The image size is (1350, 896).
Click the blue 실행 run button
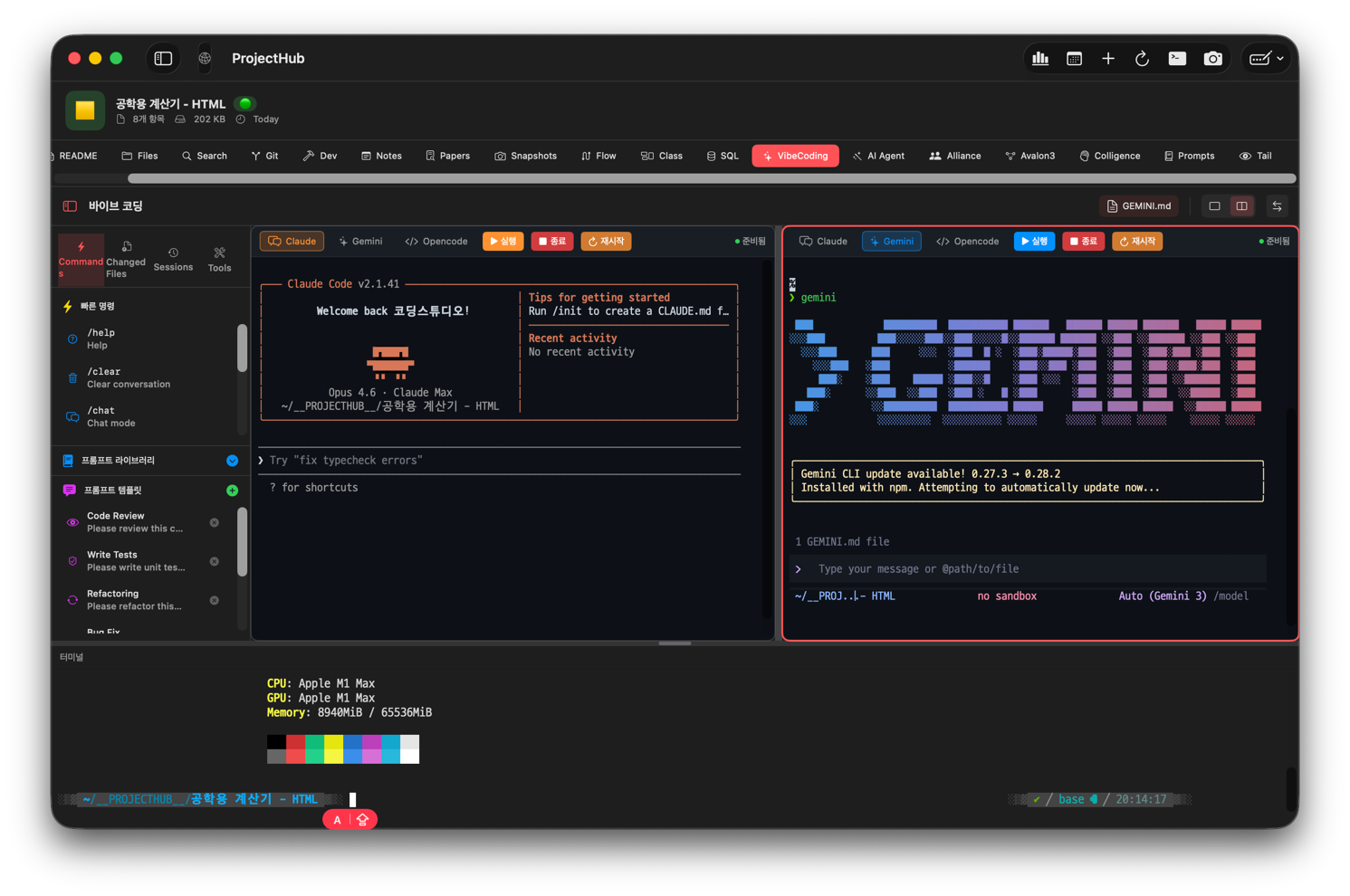[1034, 242]
